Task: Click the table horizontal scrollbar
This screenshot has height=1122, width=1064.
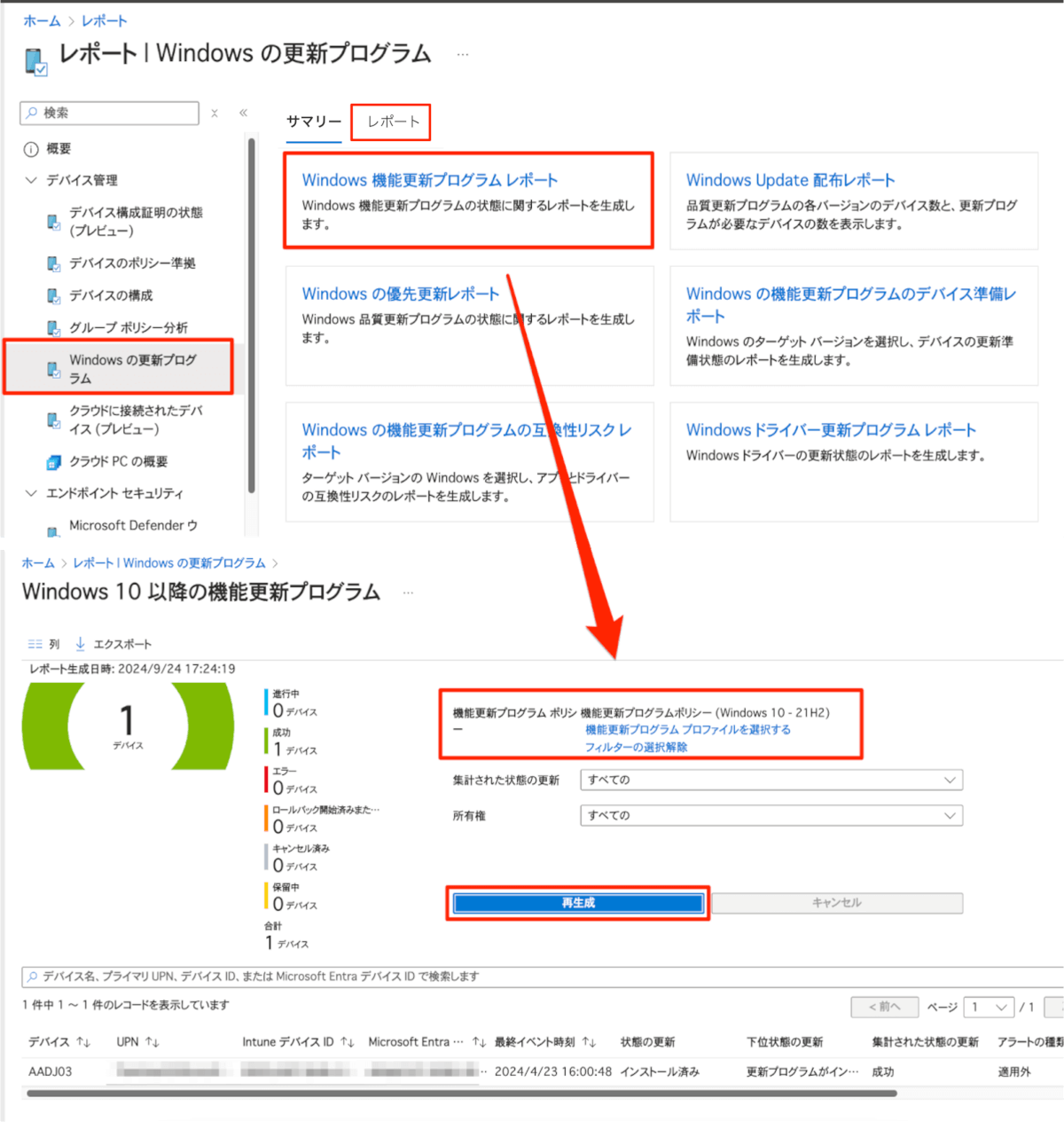Action: point(461,1093)
